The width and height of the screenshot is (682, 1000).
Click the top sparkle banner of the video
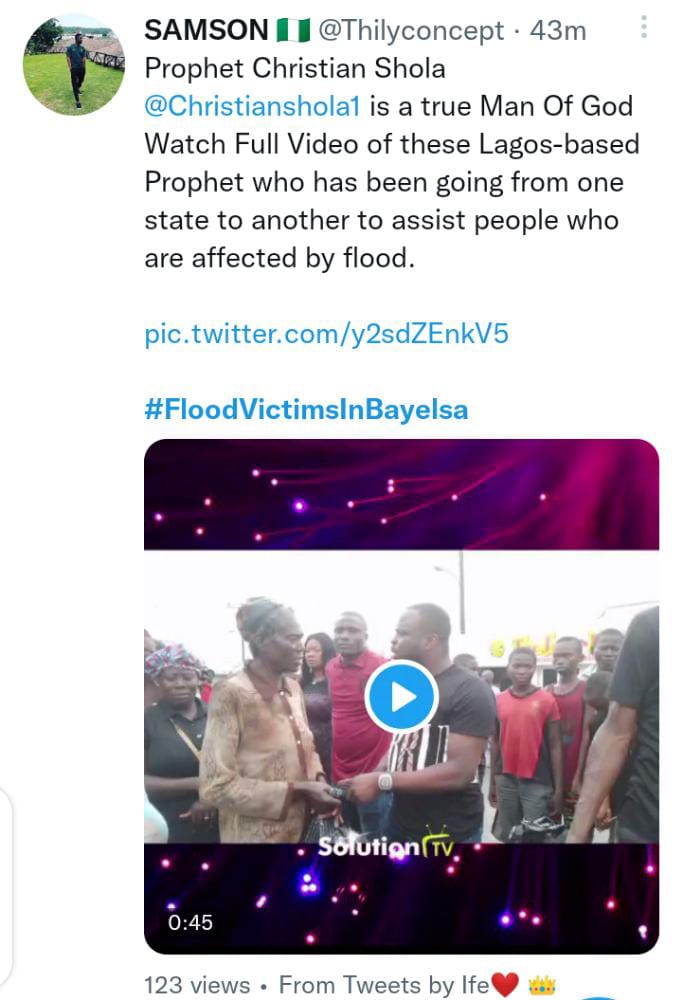coord(400,495)
